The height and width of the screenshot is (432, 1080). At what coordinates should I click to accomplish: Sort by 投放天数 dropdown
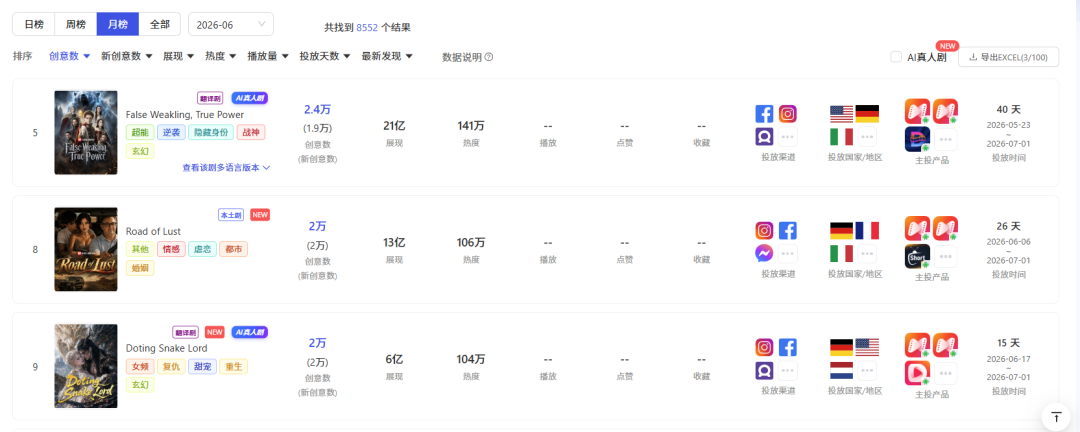click(325, 56)
